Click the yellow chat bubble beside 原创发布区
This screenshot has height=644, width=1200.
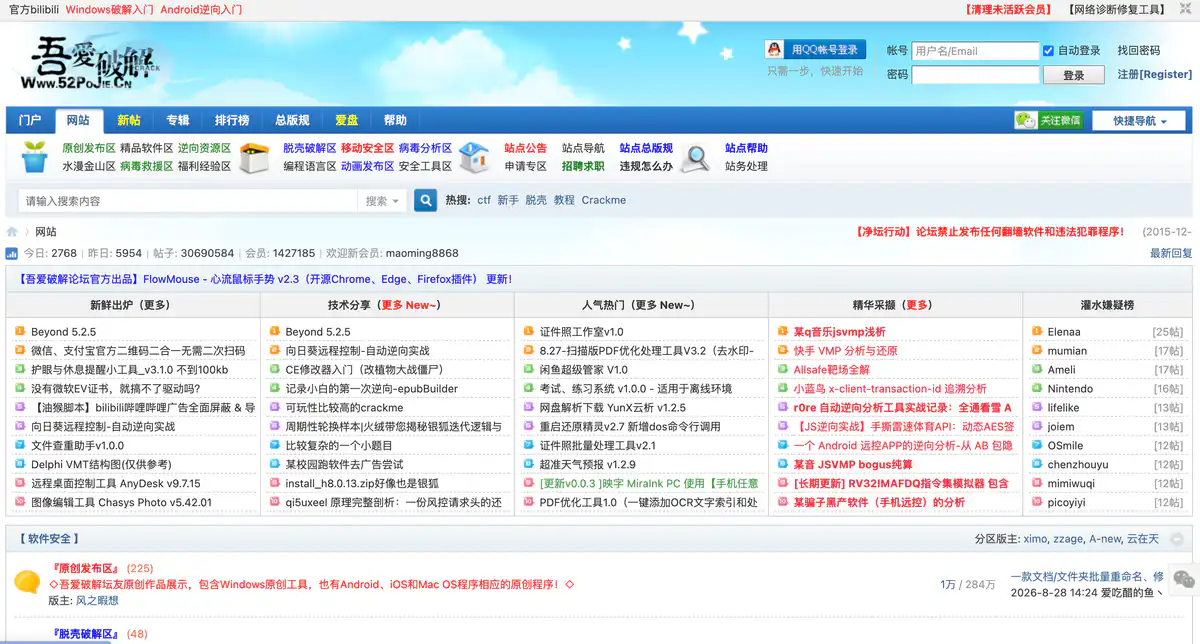click(27, 581)
